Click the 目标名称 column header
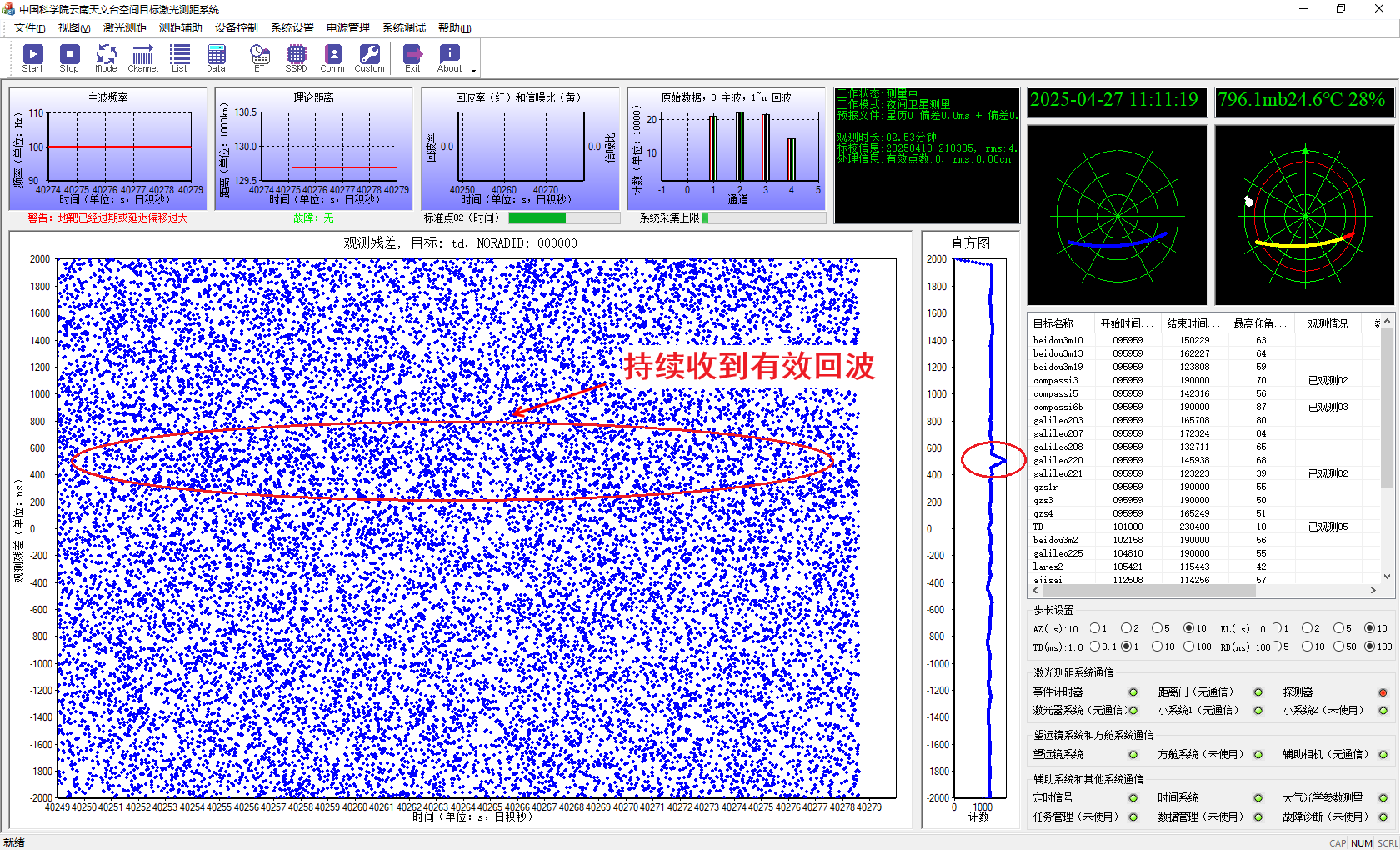 [1053, 323]
